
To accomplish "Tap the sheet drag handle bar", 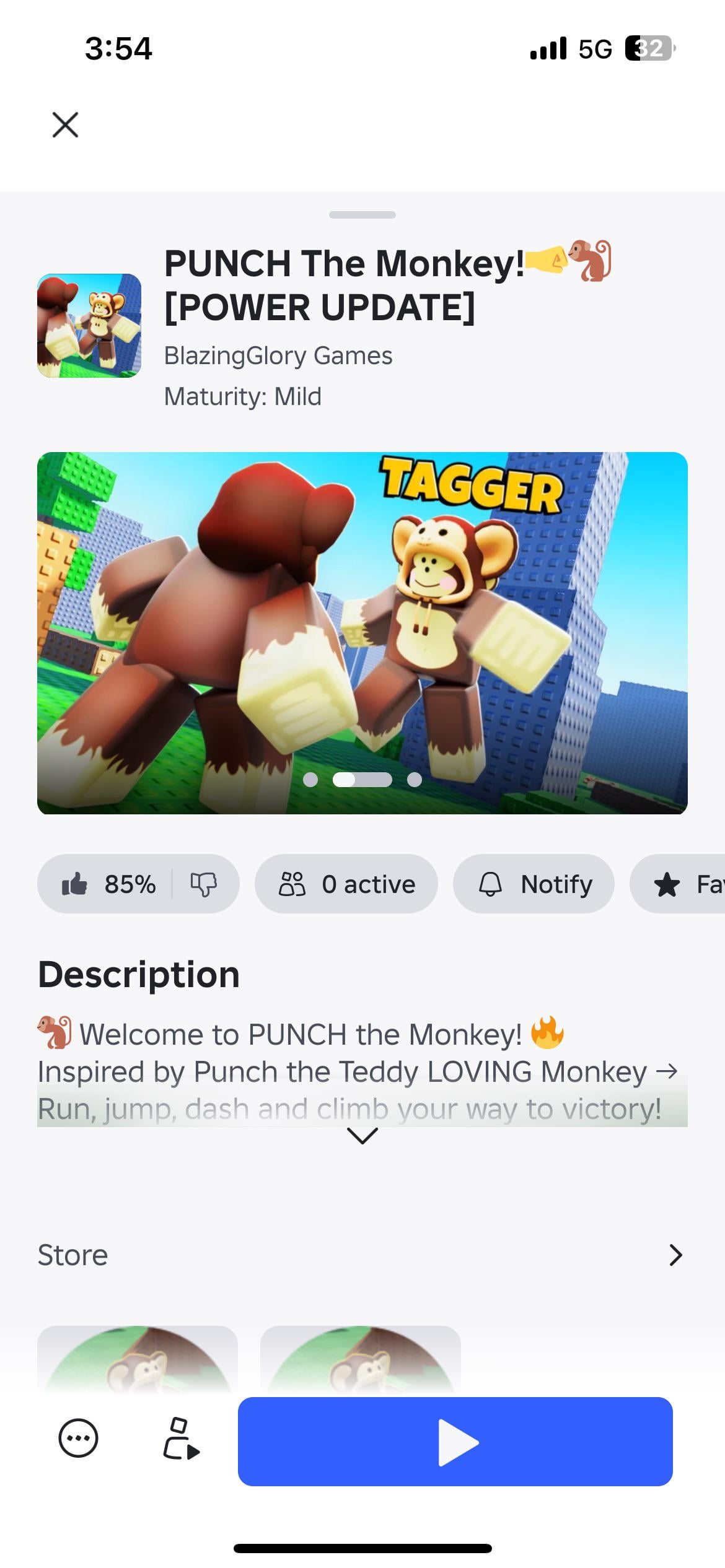I will pyautogui.click(x=362, y=215).
